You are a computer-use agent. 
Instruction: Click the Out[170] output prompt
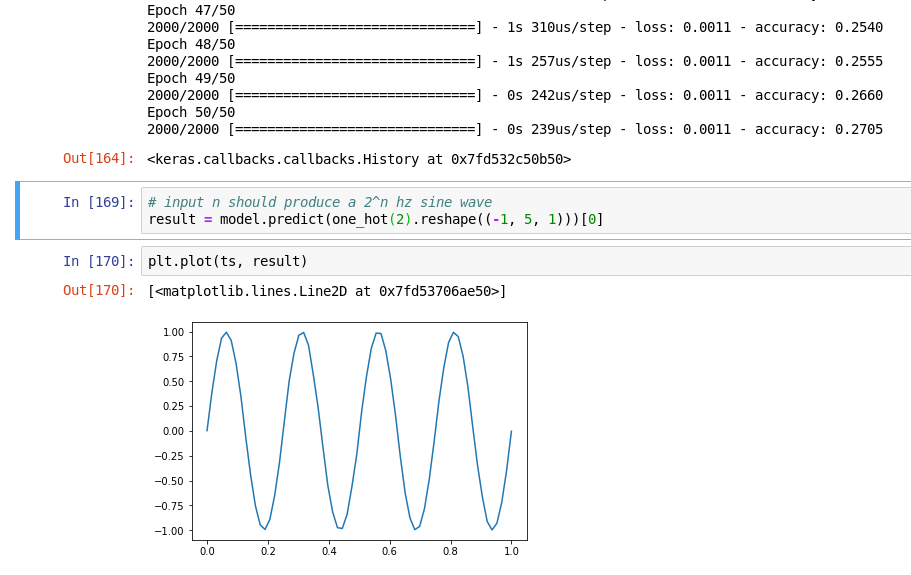tap(98, 291)
